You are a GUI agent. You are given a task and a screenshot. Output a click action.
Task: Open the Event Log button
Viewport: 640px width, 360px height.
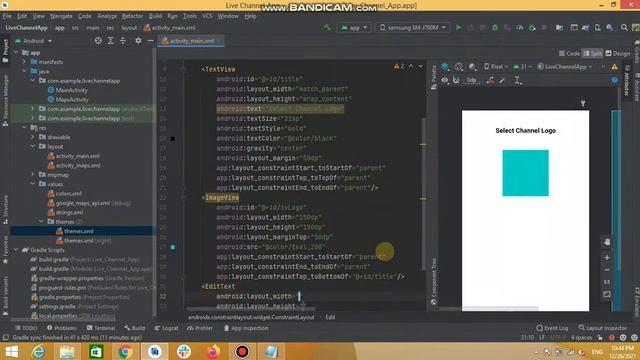point(552,328)
